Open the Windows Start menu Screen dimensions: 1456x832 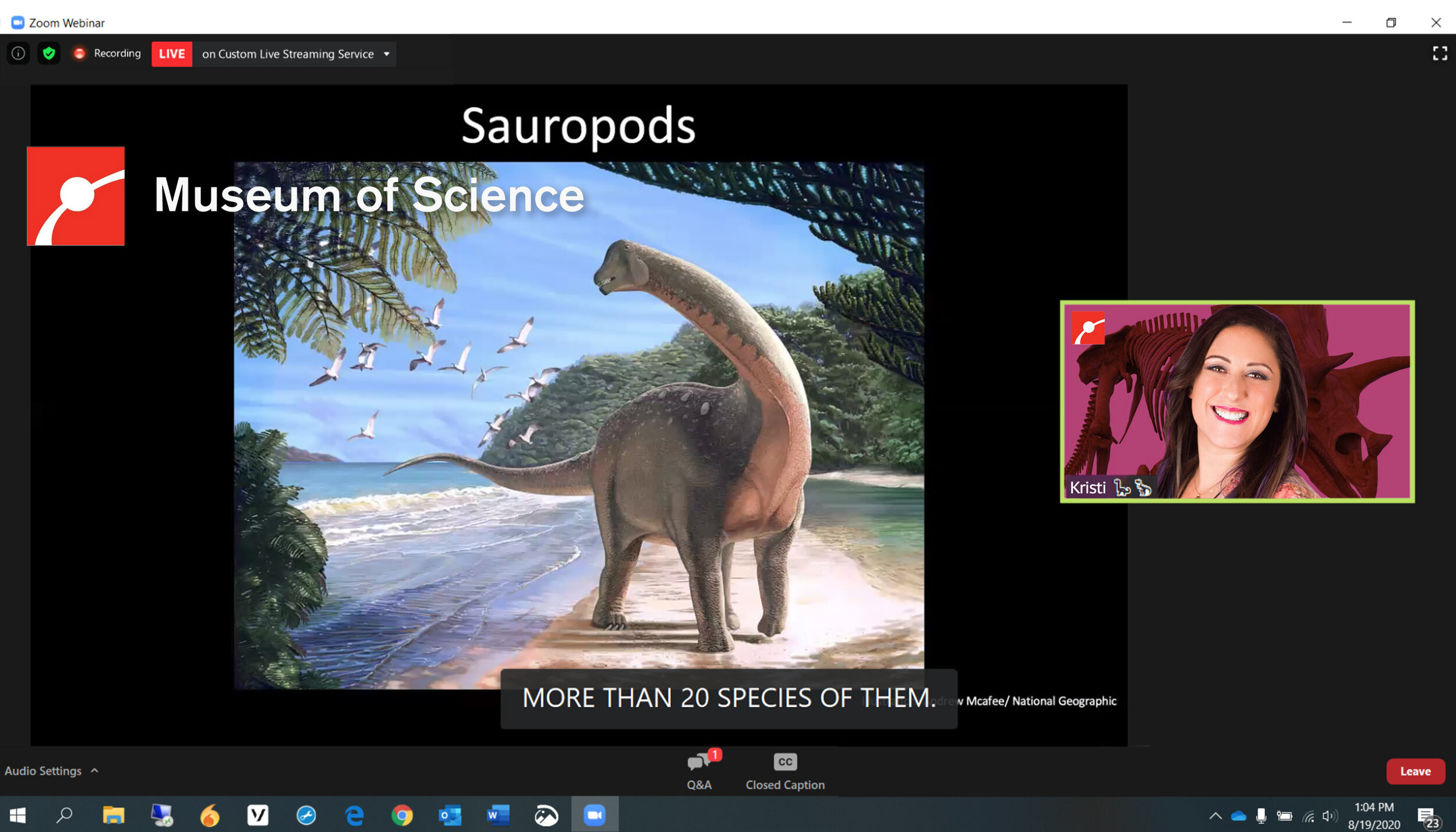(17, 815)
